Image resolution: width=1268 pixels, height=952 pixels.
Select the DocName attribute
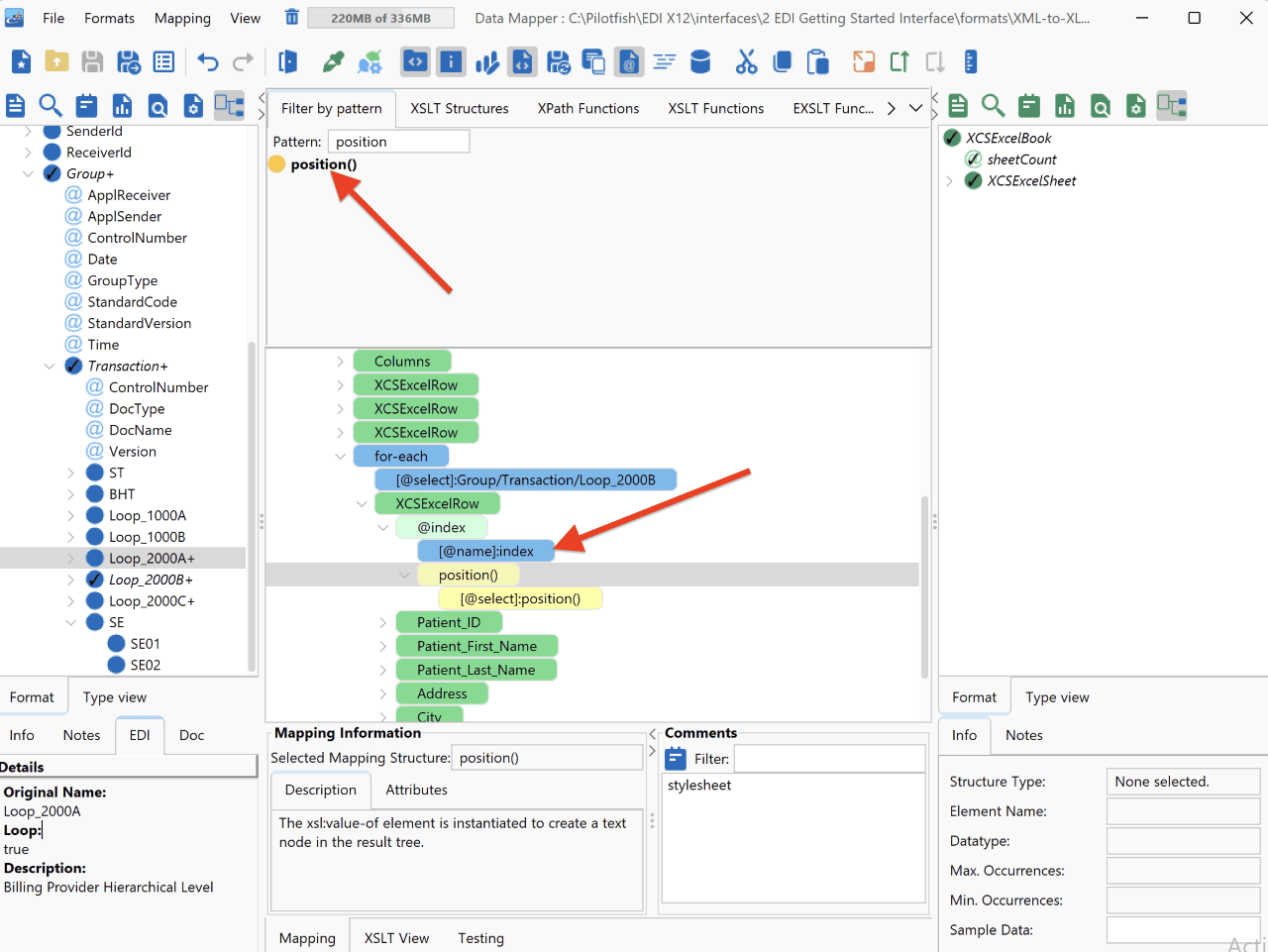(141, 430)
